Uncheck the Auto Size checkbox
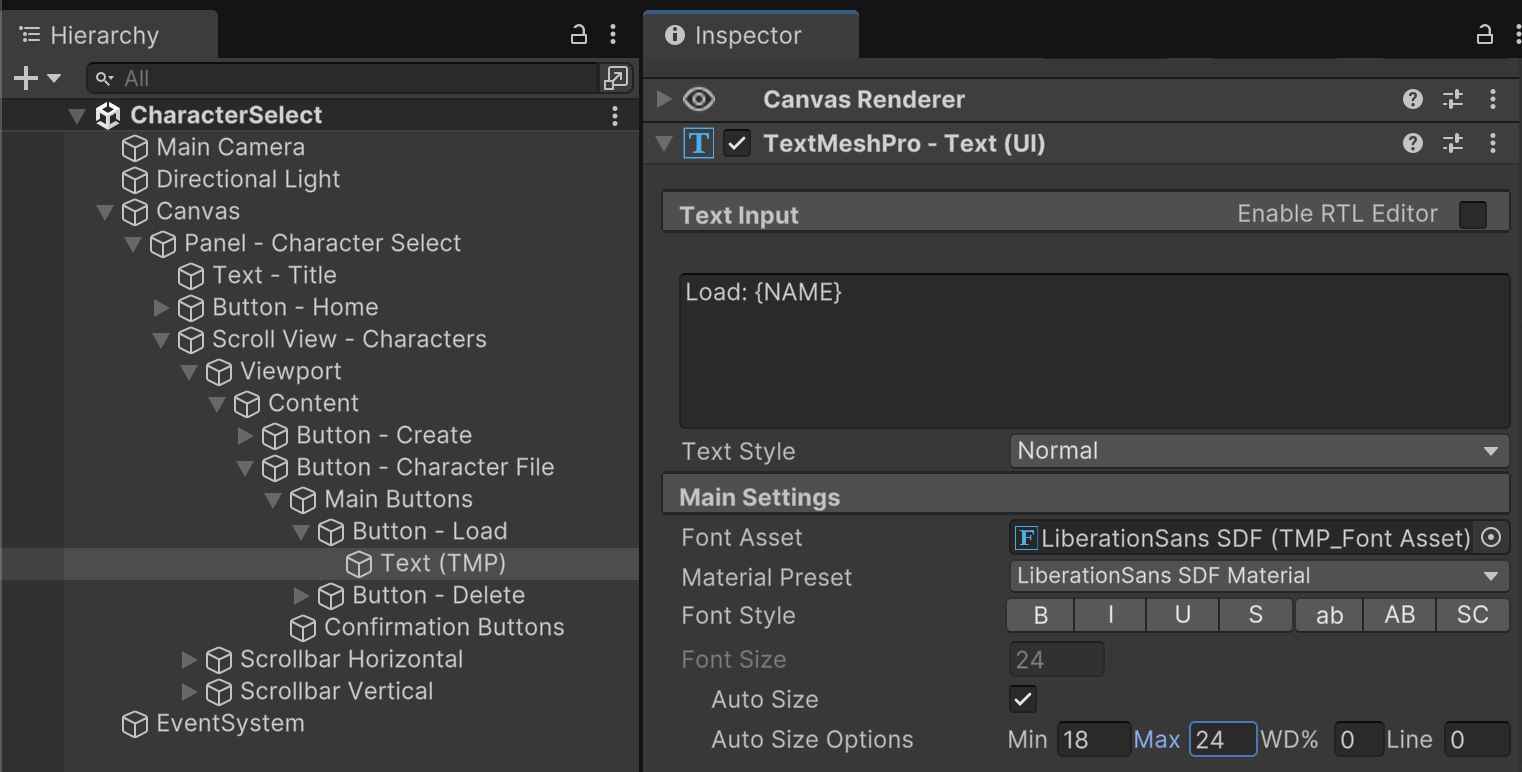This screenshot has width=1522, height=772. [x=1022, y=699]
